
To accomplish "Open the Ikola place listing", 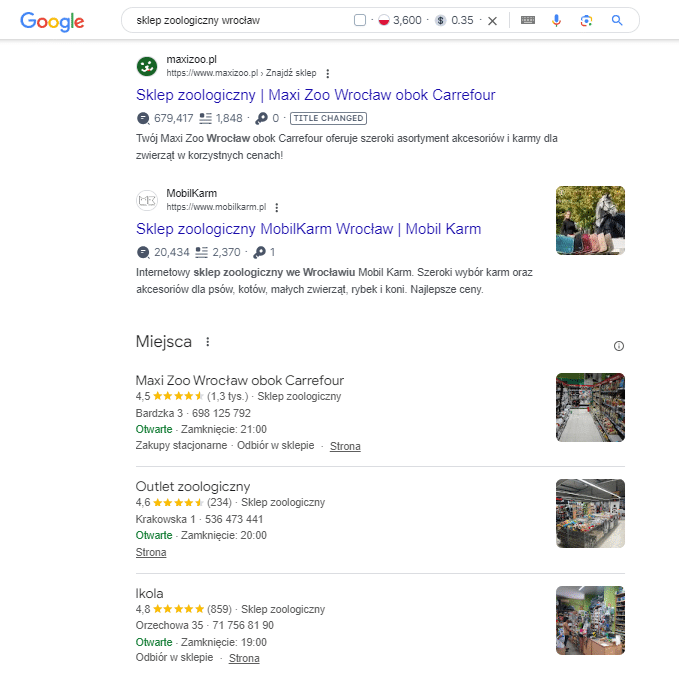I will click(149, 593).
